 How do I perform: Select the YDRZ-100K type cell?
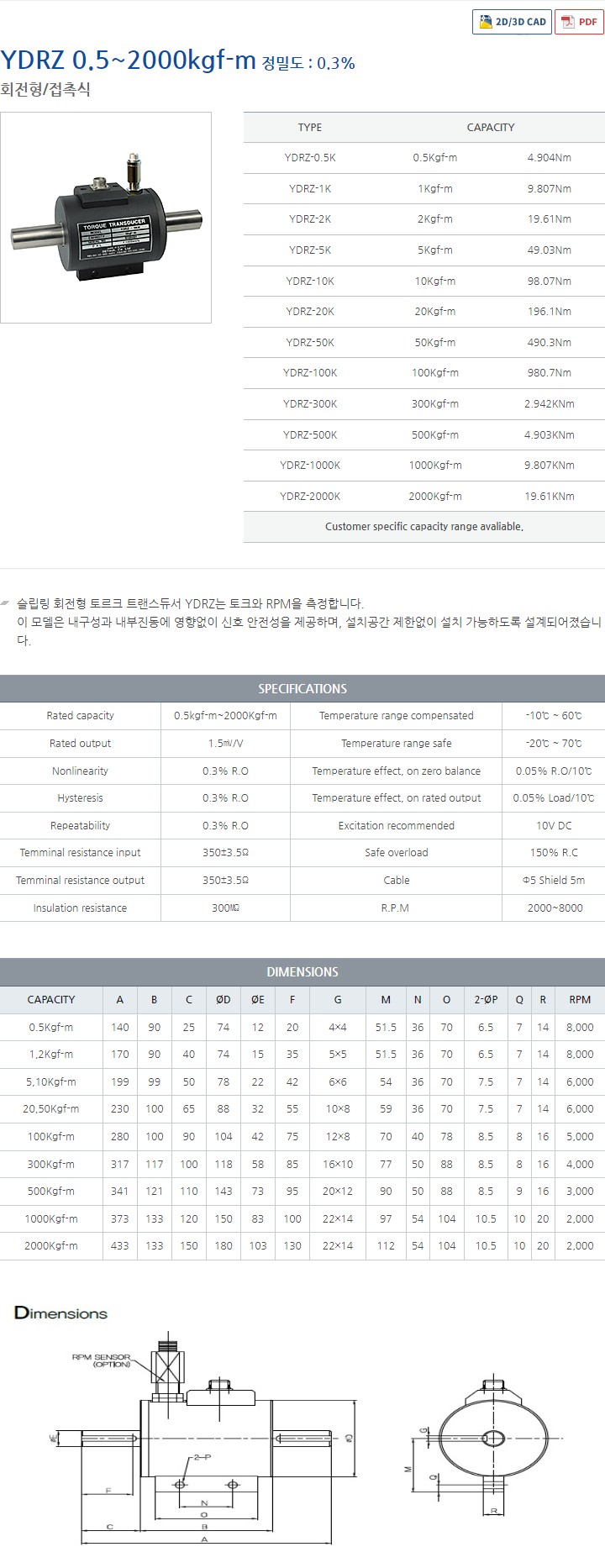pyautogui.click(x=310, y=373)
